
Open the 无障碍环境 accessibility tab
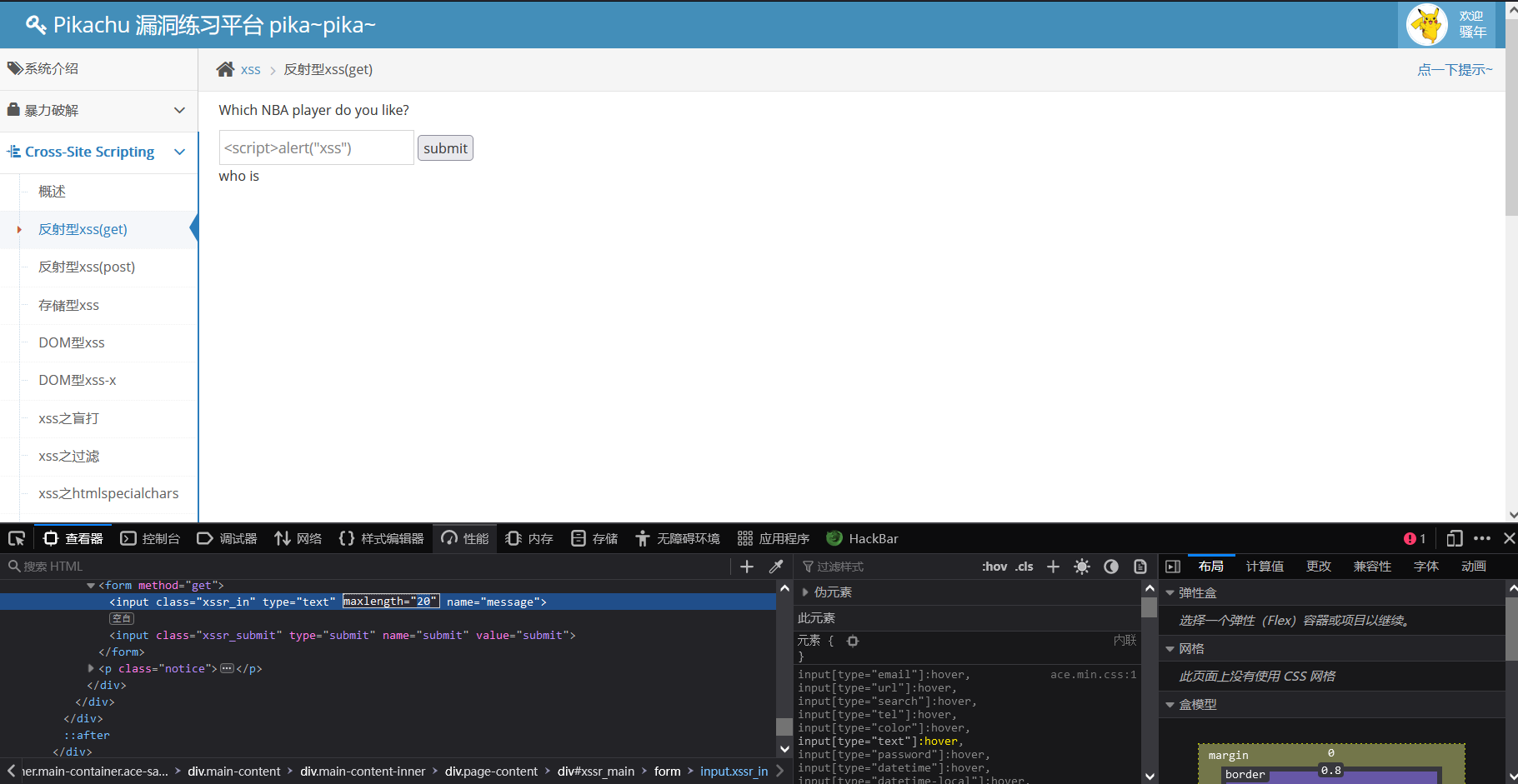pos(678,538)
